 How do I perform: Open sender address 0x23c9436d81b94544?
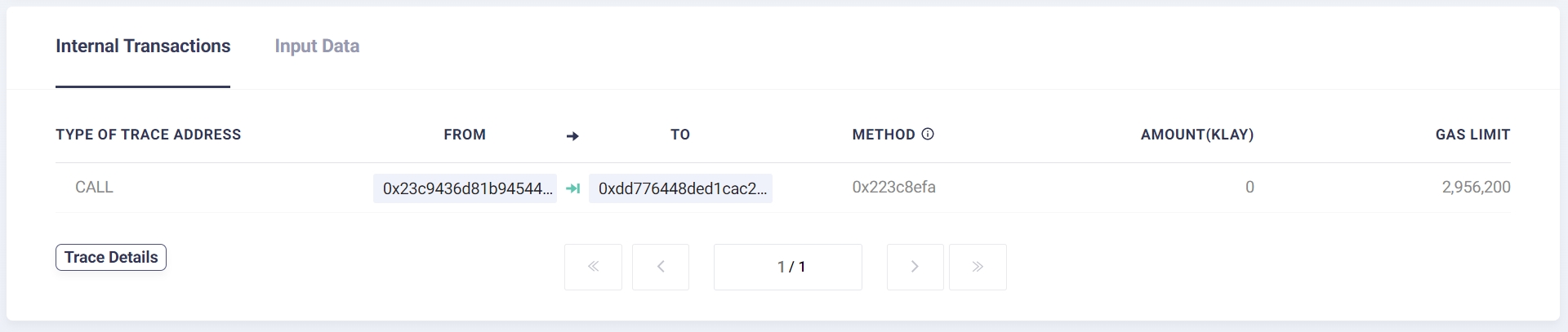tap(465, 188)
